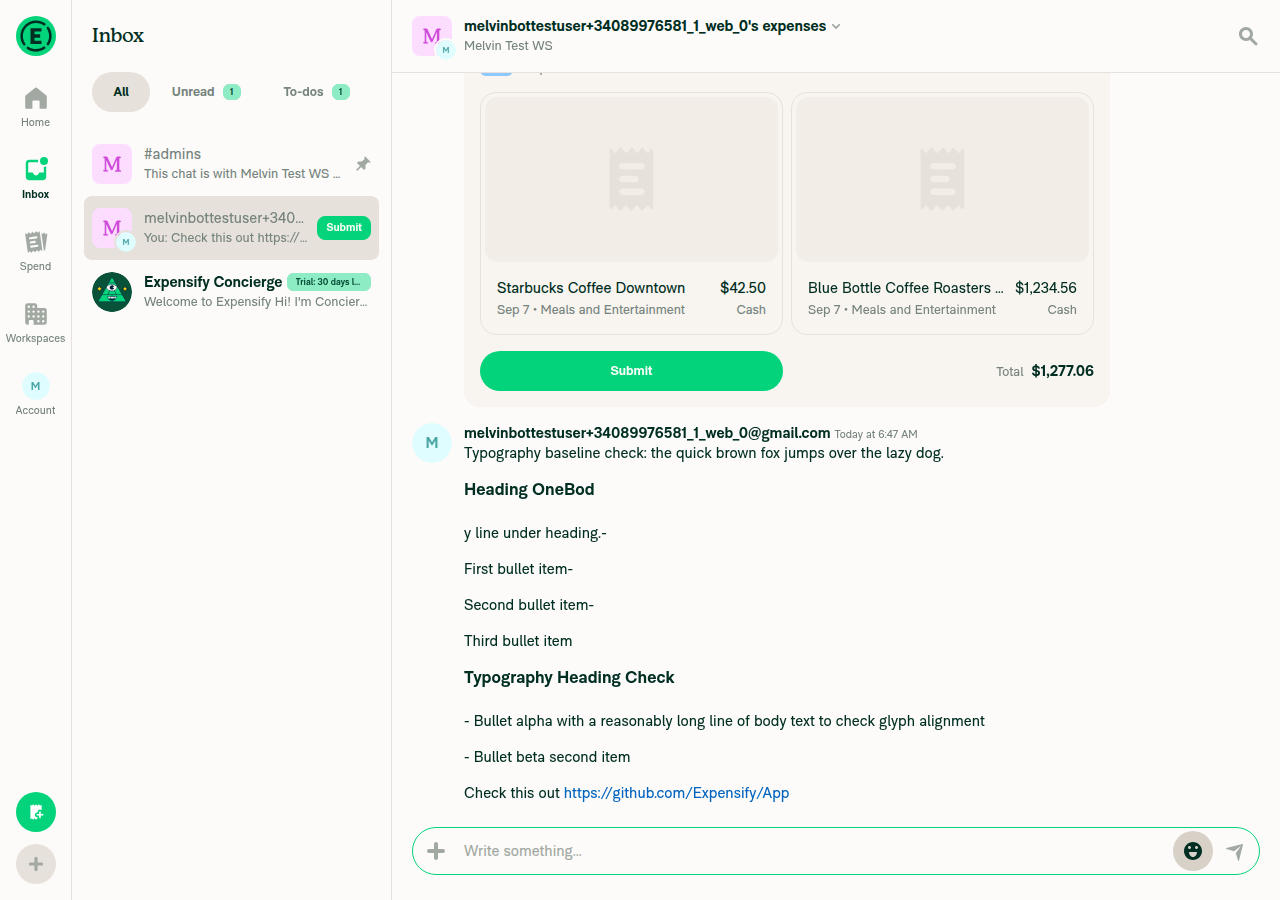Click the gray plus button in sidebar
This screenshot has height=900, width=1280.
coord(36,864)
